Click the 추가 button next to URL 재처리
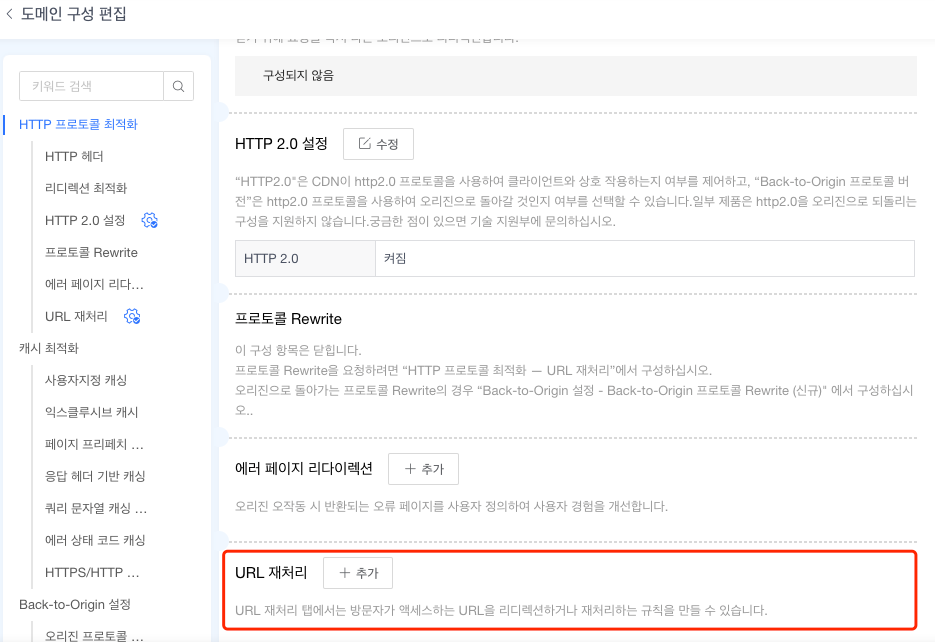The height and width of the screenshot is (642, 935). [x=359, y=572]
